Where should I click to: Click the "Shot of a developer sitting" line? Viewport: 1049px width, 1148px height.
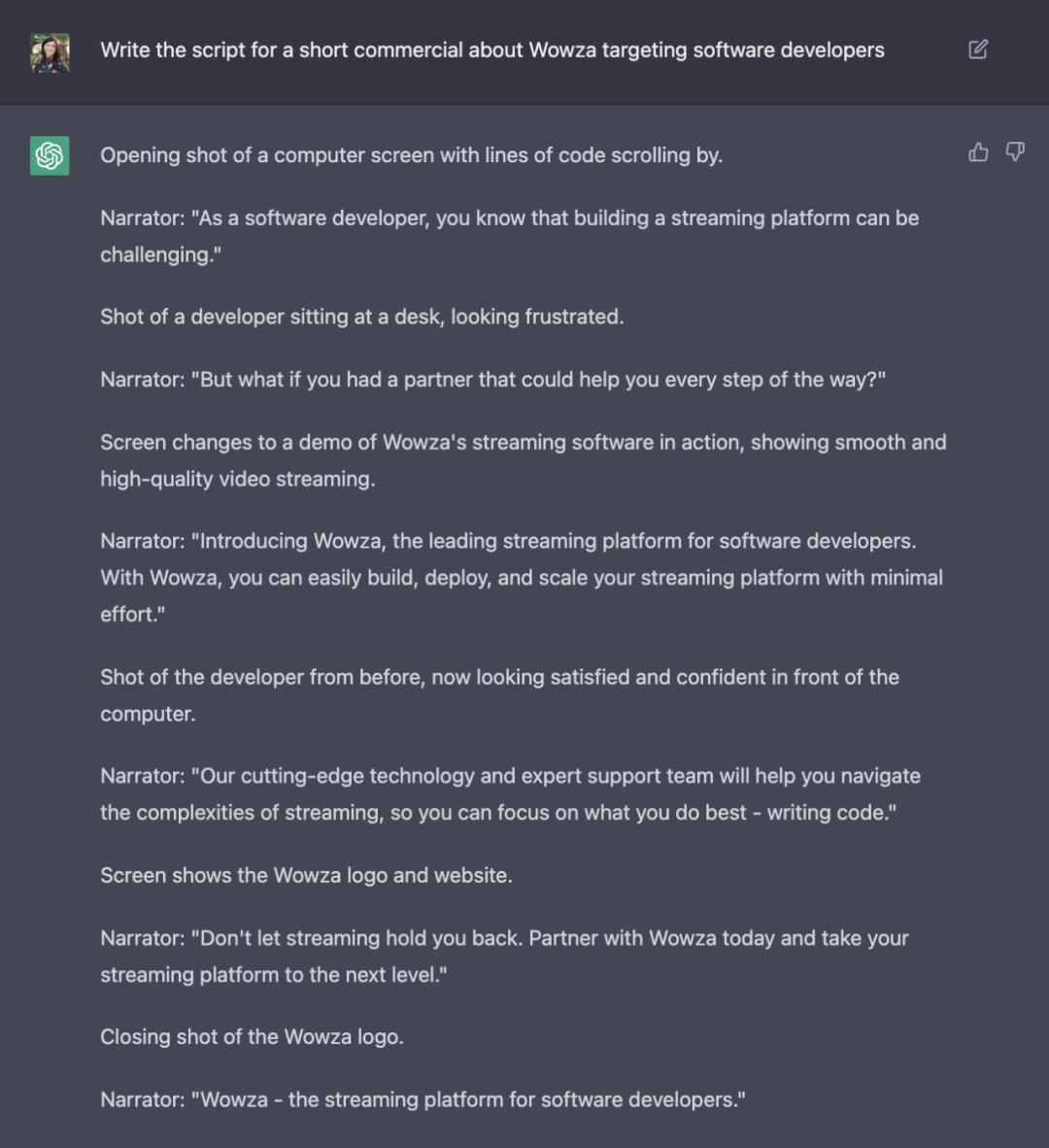pyautogui.click(x=361, y=317)
